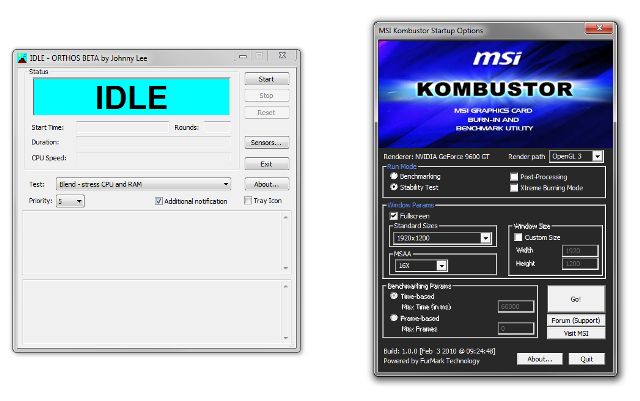
Task: Click the Go! button in Kombustor
Action: tap(576, 299)
